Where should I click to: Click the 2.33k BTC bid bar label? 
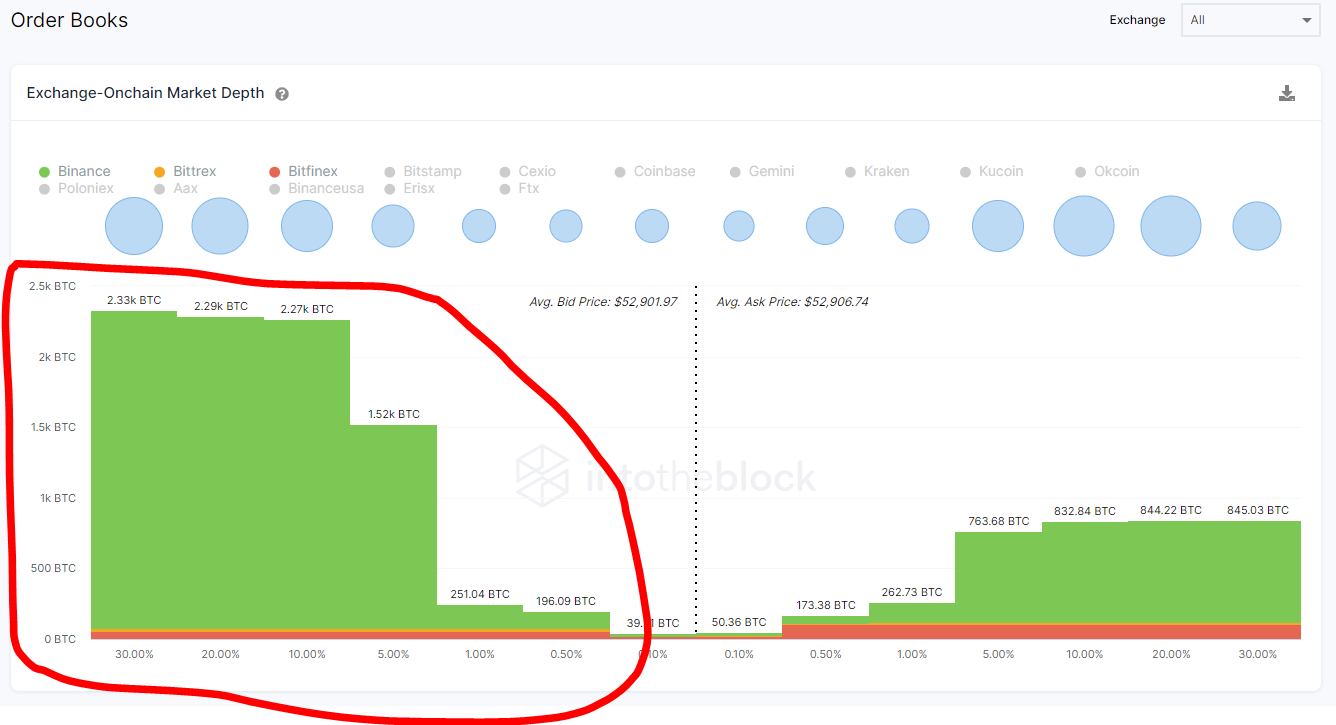(134, 300)
